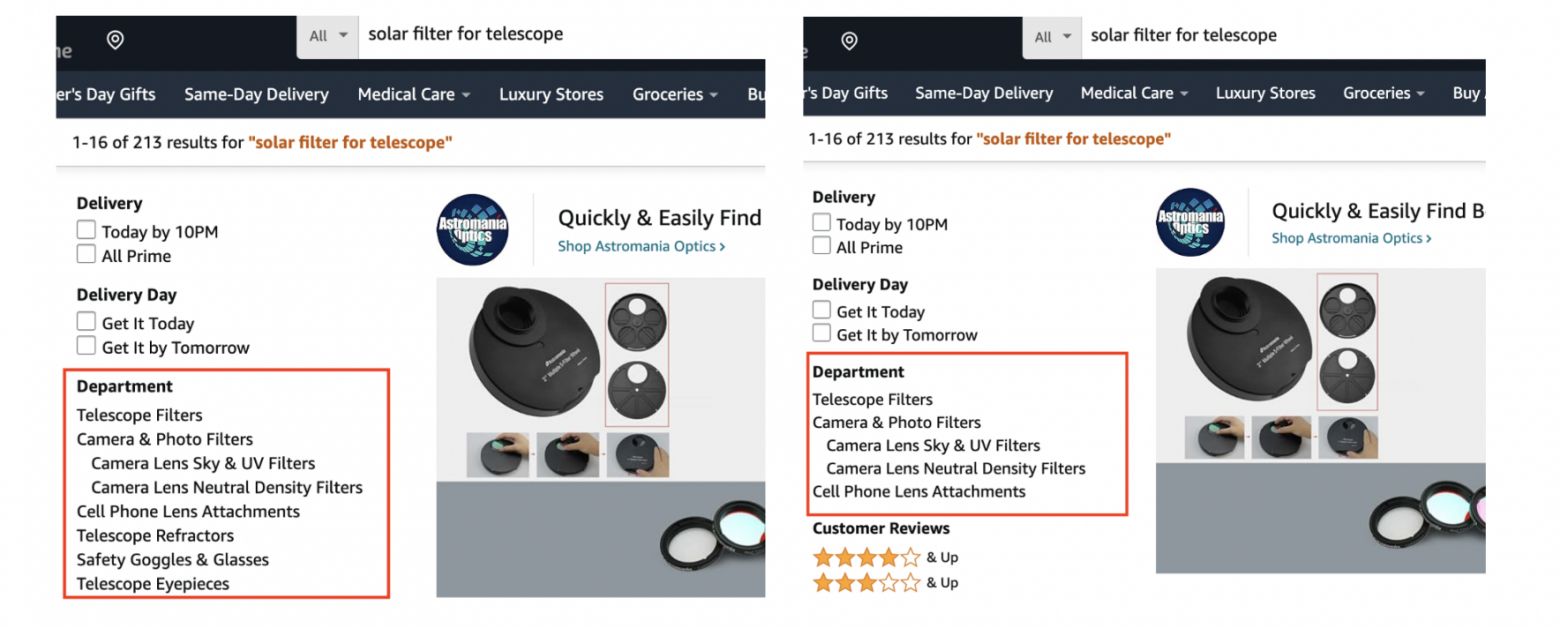Click the 3 Stars & Up rating stars
The width and height of the screenshot is (1560, 628).
pyautogui.click(x=866, y=582)
